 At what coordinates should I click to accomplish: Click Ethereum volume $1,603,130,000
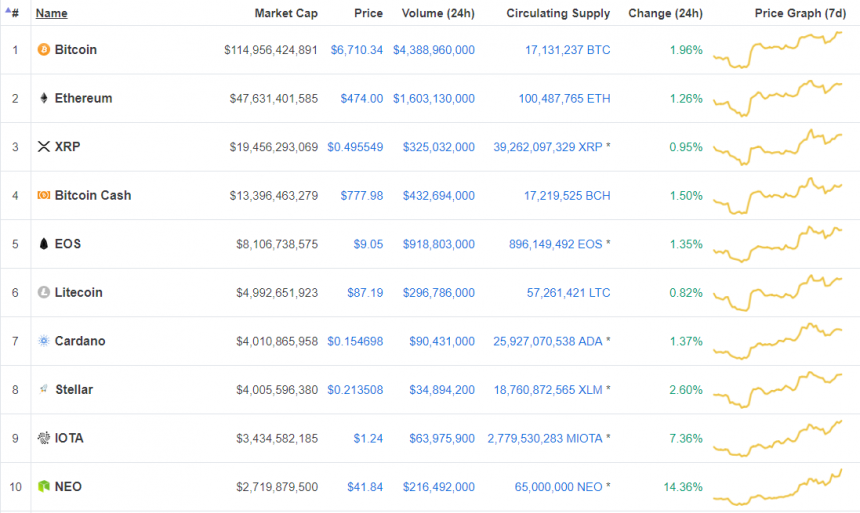[x=434, y=98]
